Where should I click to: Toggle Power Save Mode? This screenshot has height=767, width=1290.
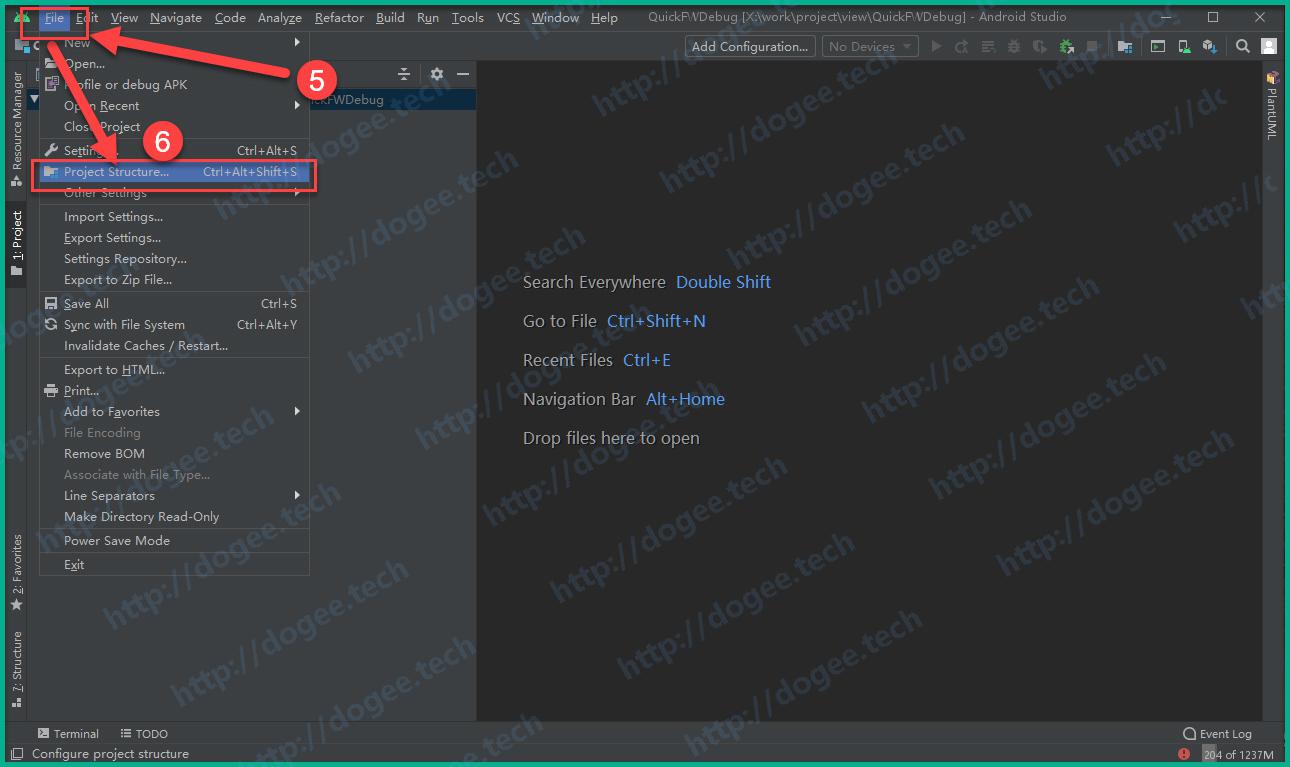[174, 541]
